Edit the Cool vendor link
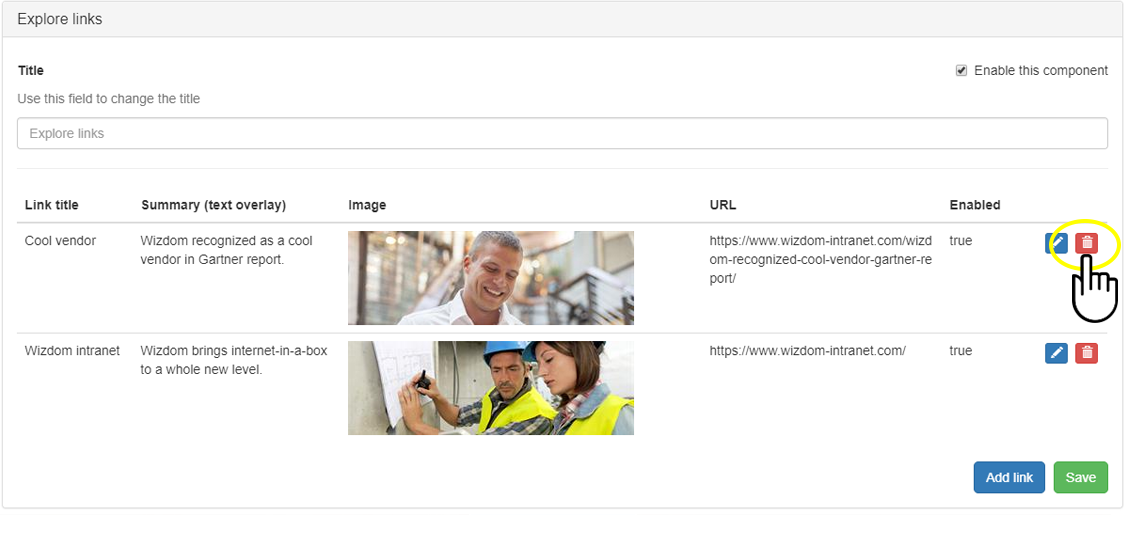Screen dimensions: 1126x553 pyautogui.click(x=1056, y=243)
